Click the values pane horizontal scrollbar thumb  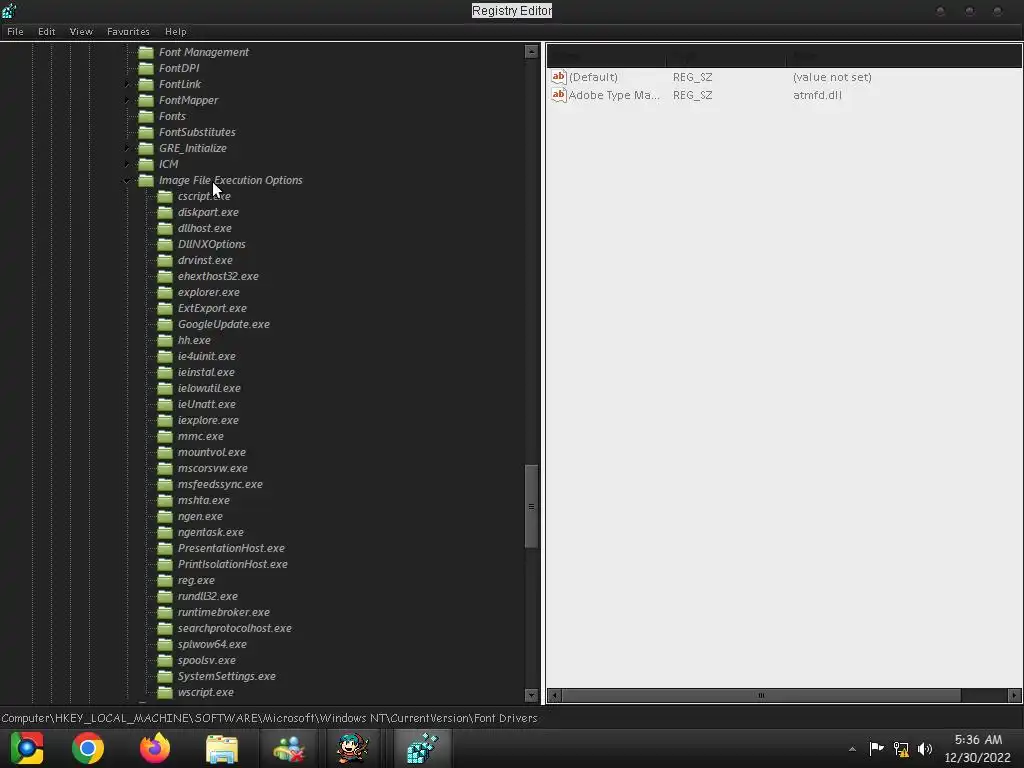761,696
